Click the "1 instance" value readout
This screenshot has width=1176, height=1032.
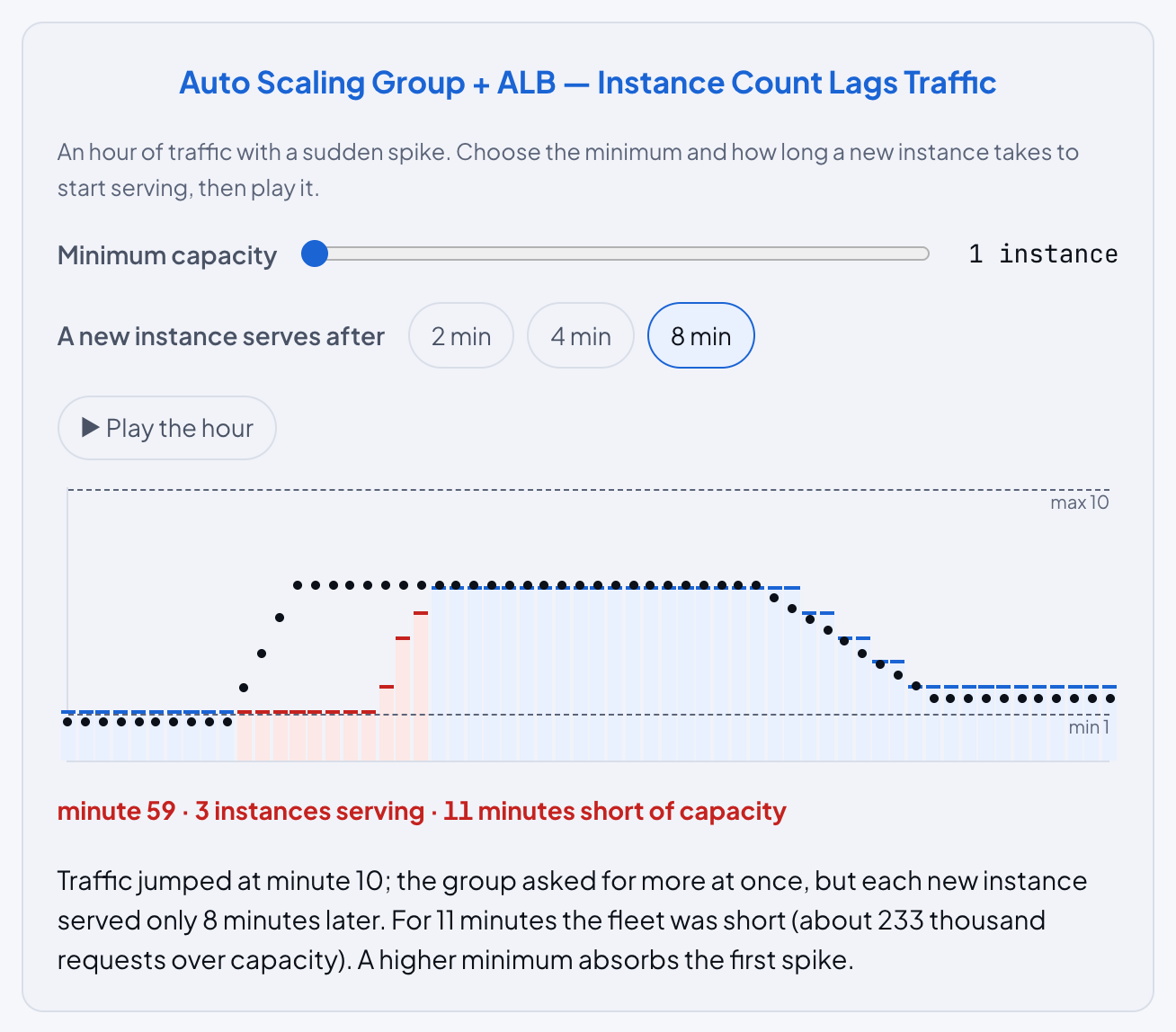point(1043,254)
